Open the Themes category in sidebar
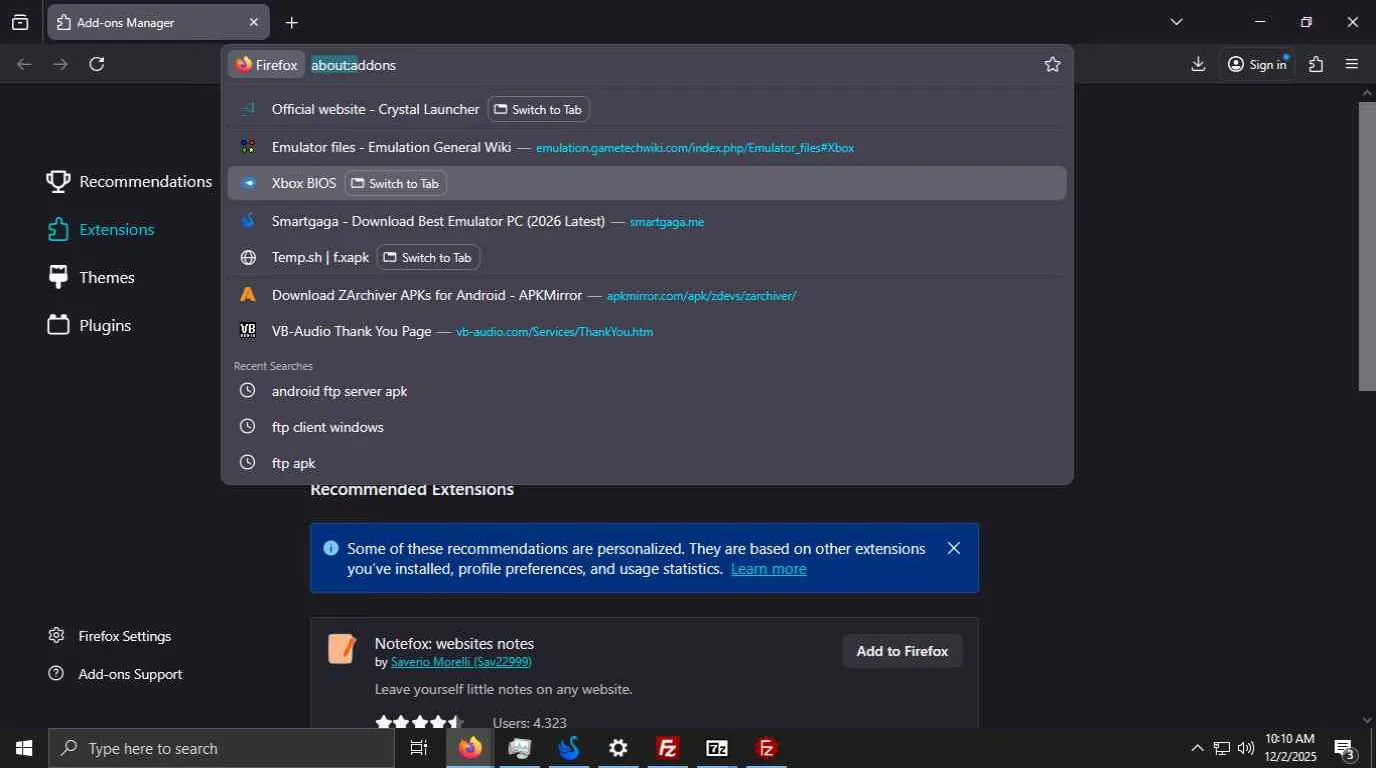This screenshot has height=768, width=1376. (x=91, y=277)
